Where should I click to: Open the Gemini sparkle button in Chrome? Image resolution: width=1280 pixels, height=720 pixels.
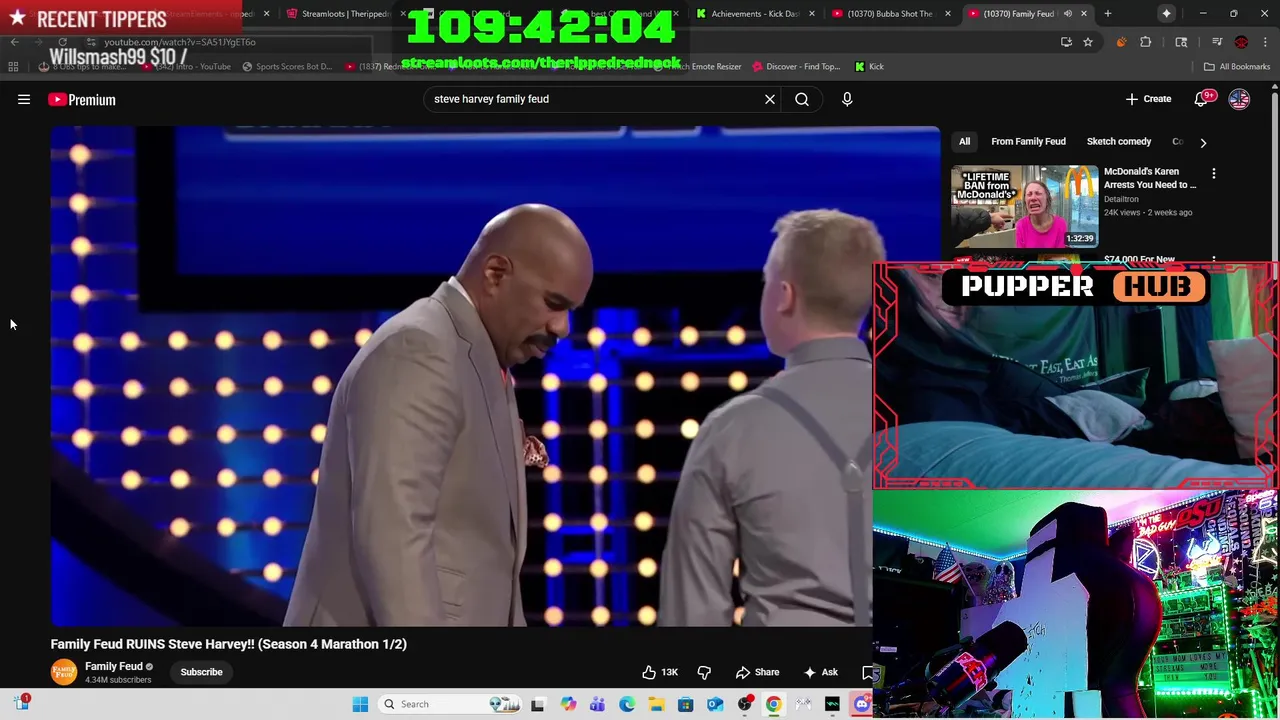coord(1167,14)
